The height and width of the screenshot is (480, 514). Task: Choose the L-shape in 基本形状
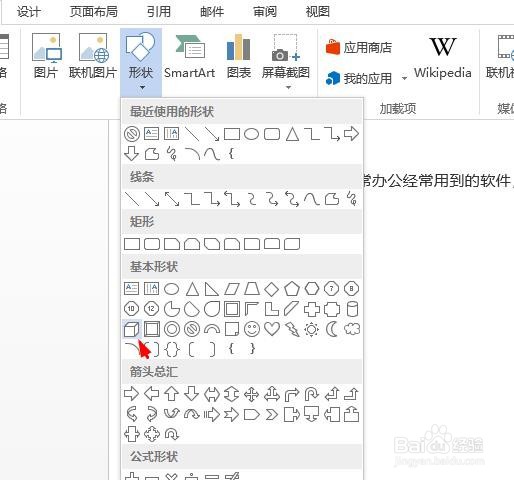coord(272,309)
